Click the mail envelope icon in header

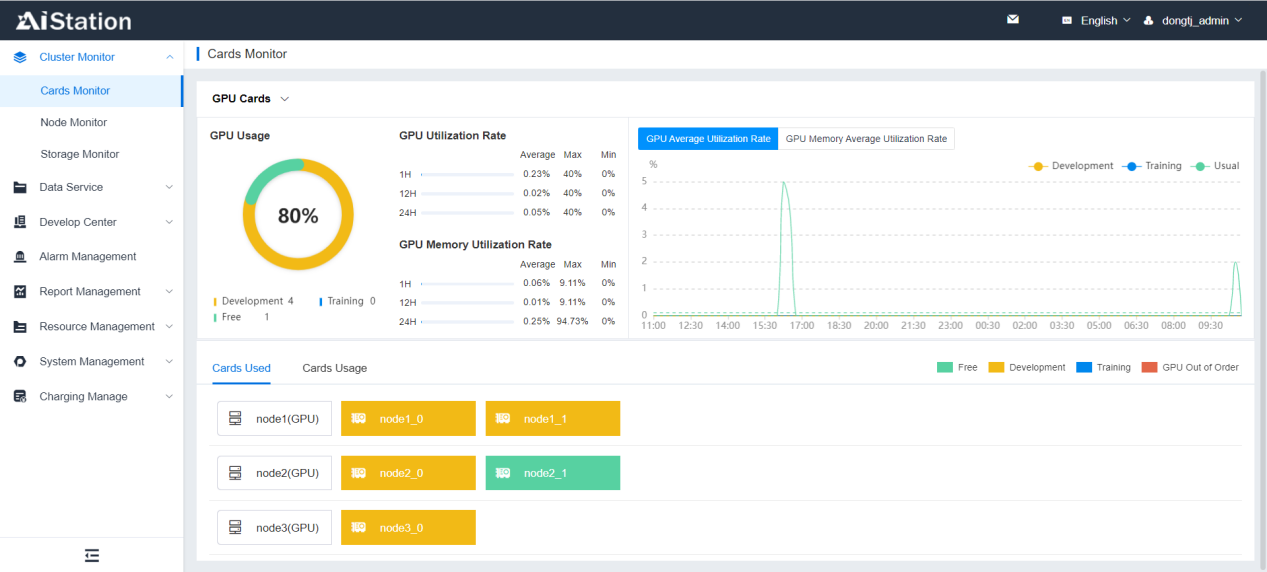(x=1013, y=20)
